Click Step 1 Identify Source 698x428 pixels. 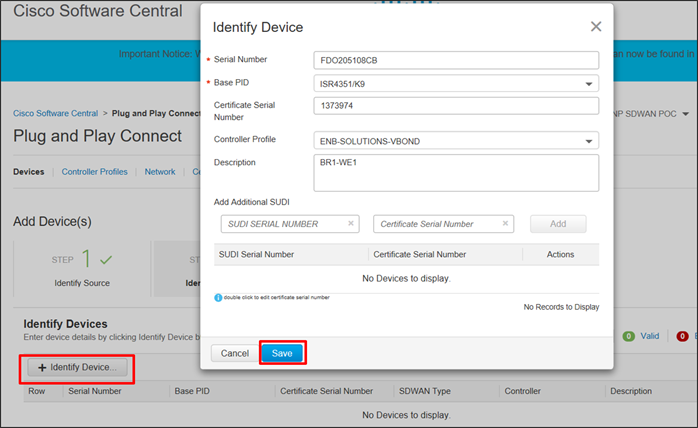click(82, 269)
